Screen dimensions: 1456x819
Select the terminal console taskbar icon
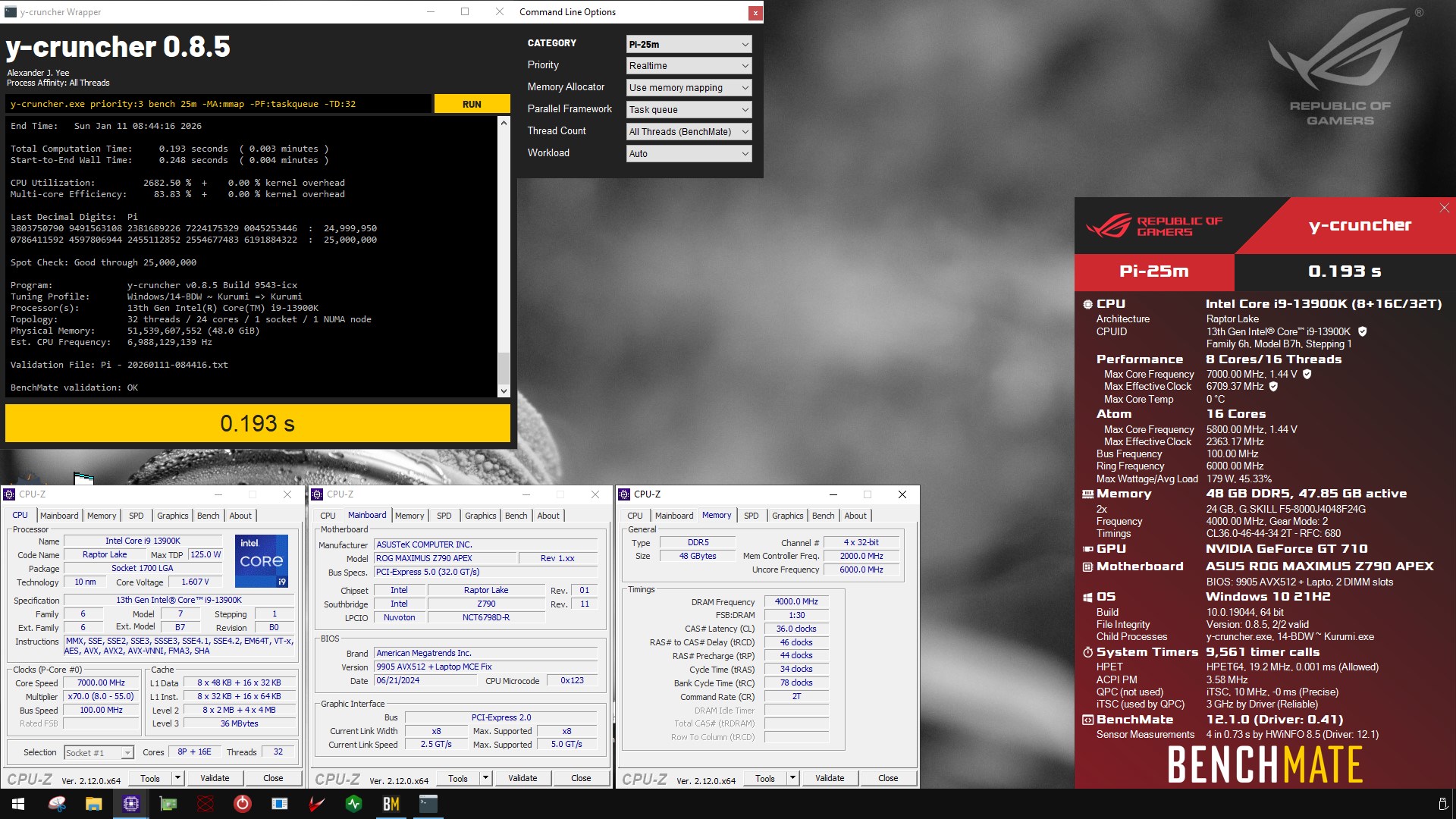click(x=428, y=804)
